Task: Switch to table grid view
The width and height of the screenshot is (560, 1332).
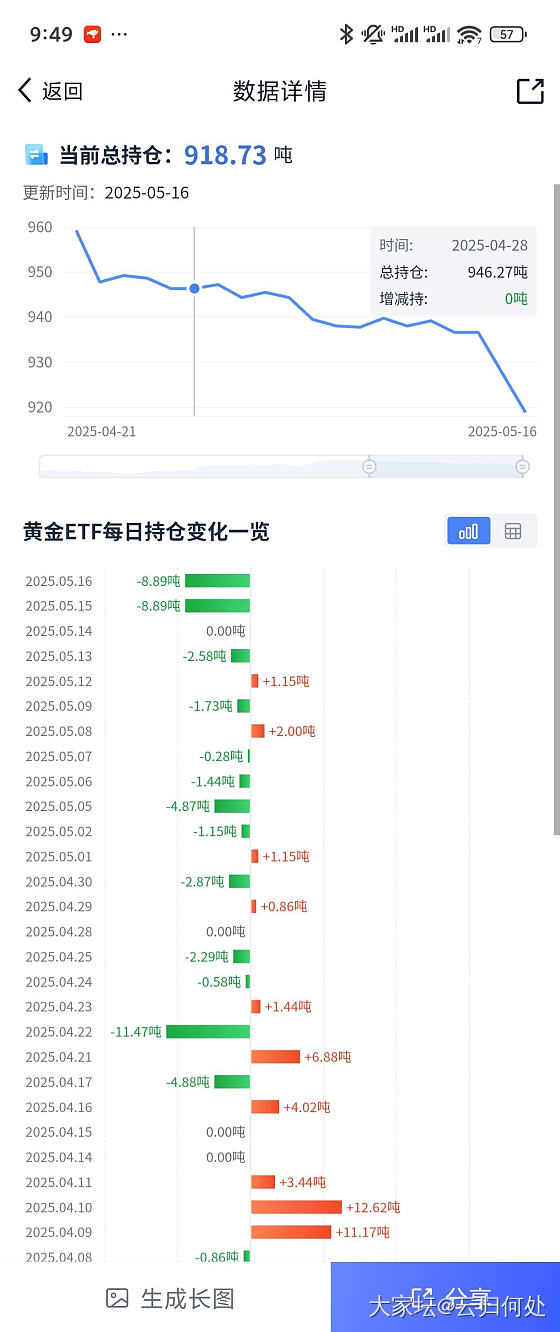Action: pos(513,531)
